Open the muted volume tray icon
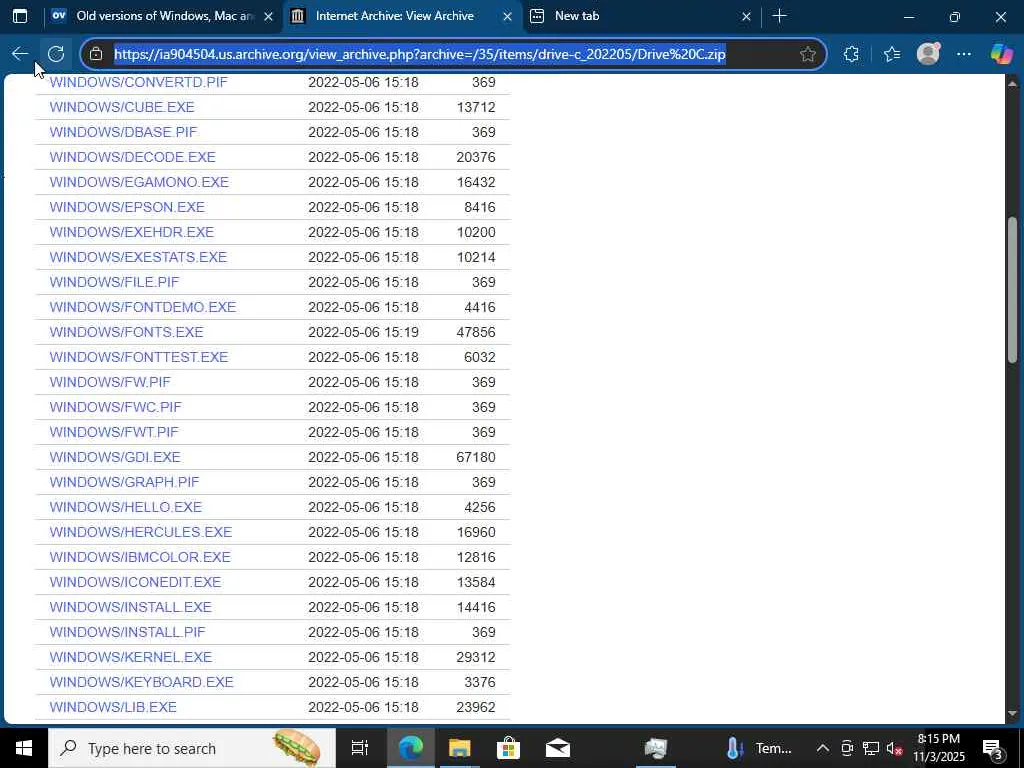1024x768 pixels. pos(894,748)
